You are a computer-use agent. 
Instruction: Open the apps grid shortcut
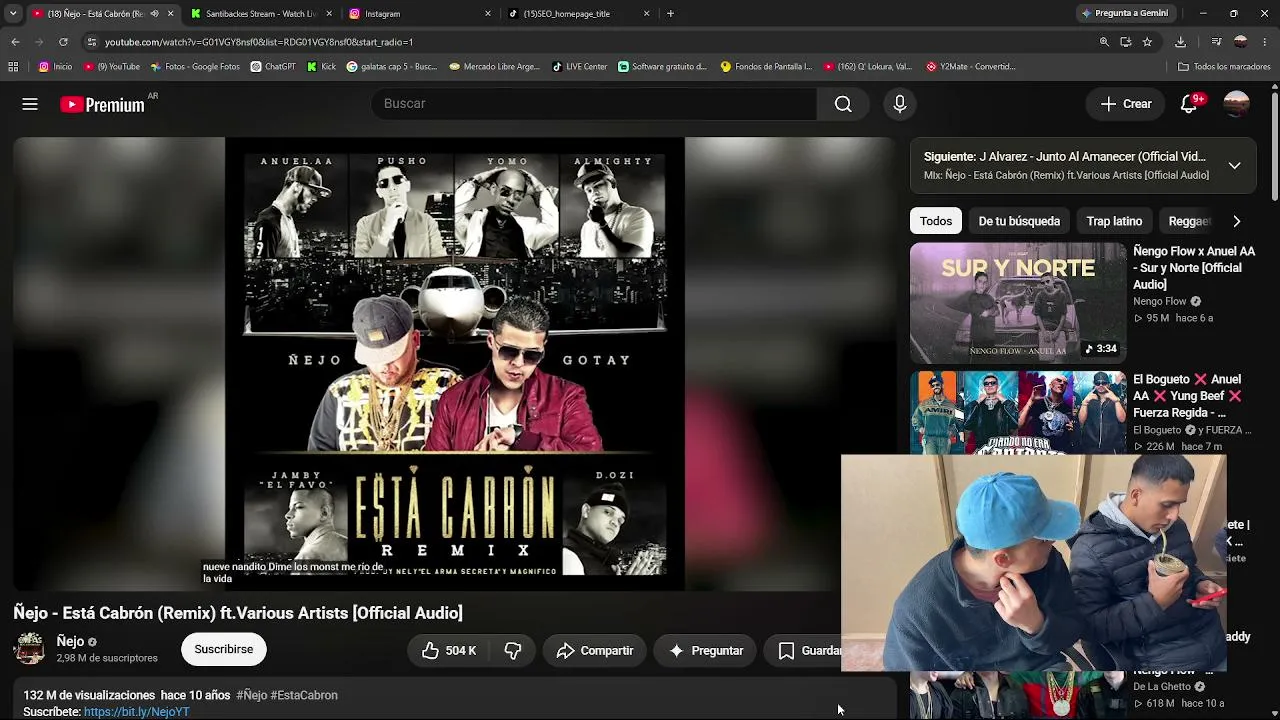point(13,67)
